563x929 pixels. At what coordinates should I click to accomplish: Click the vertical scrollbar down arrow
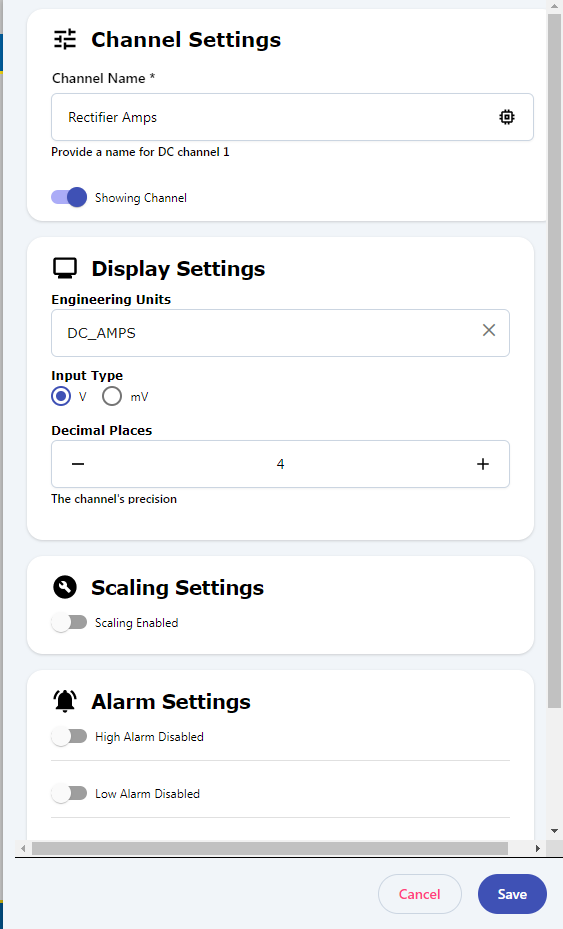tap(555, 831)
